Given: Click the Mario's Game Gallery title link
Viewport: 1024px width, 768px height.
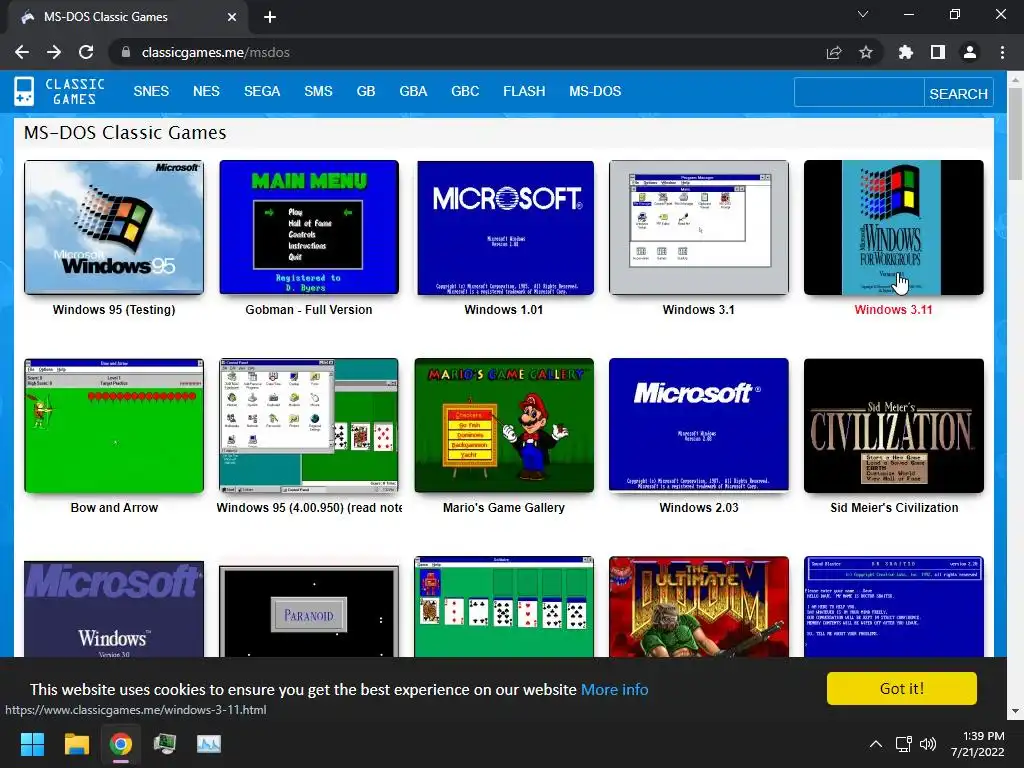Looking at the screenshot, I should 504,507.
